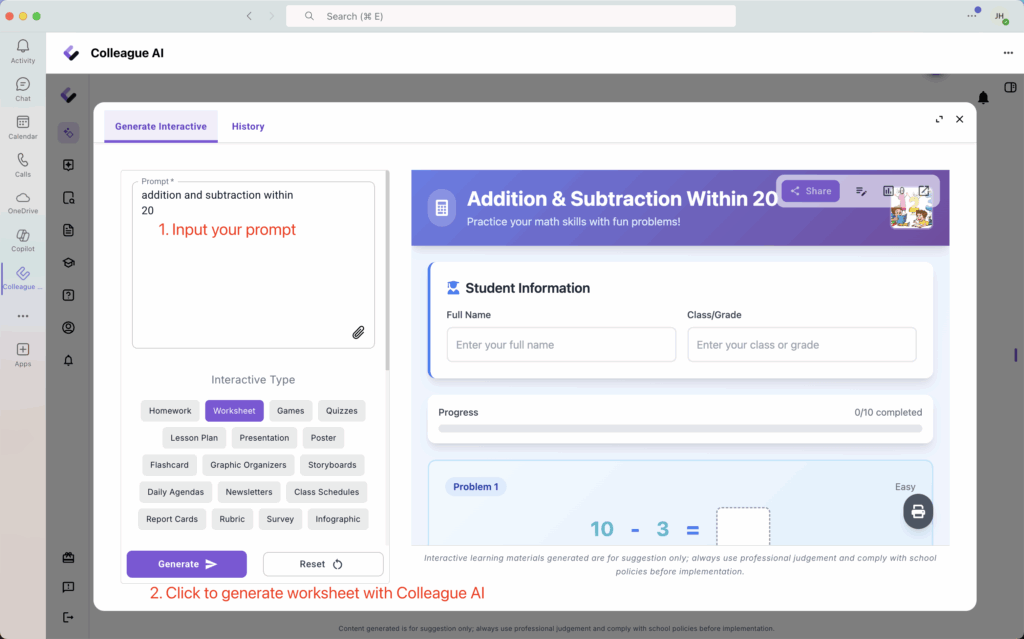The height and width of the screenshot is (639, 1024).
Task: Expand more apps ellipsis in Teams sidebar
Action: point(22,316)
